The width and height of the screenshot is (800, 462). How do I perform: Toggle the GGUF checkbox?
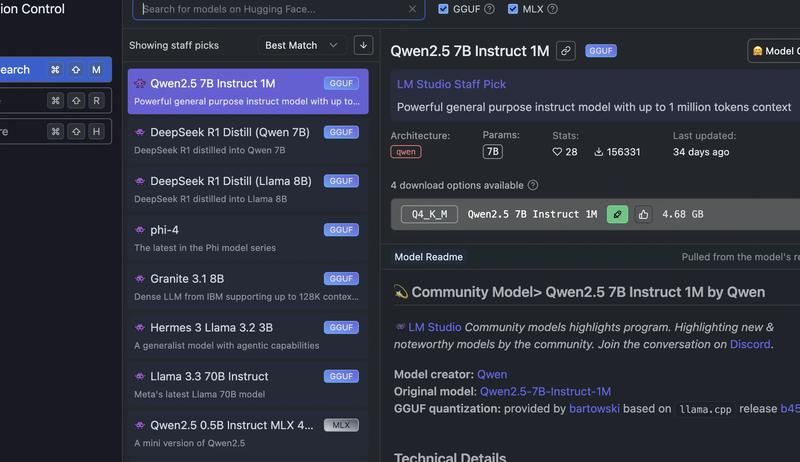coord(443,9)
